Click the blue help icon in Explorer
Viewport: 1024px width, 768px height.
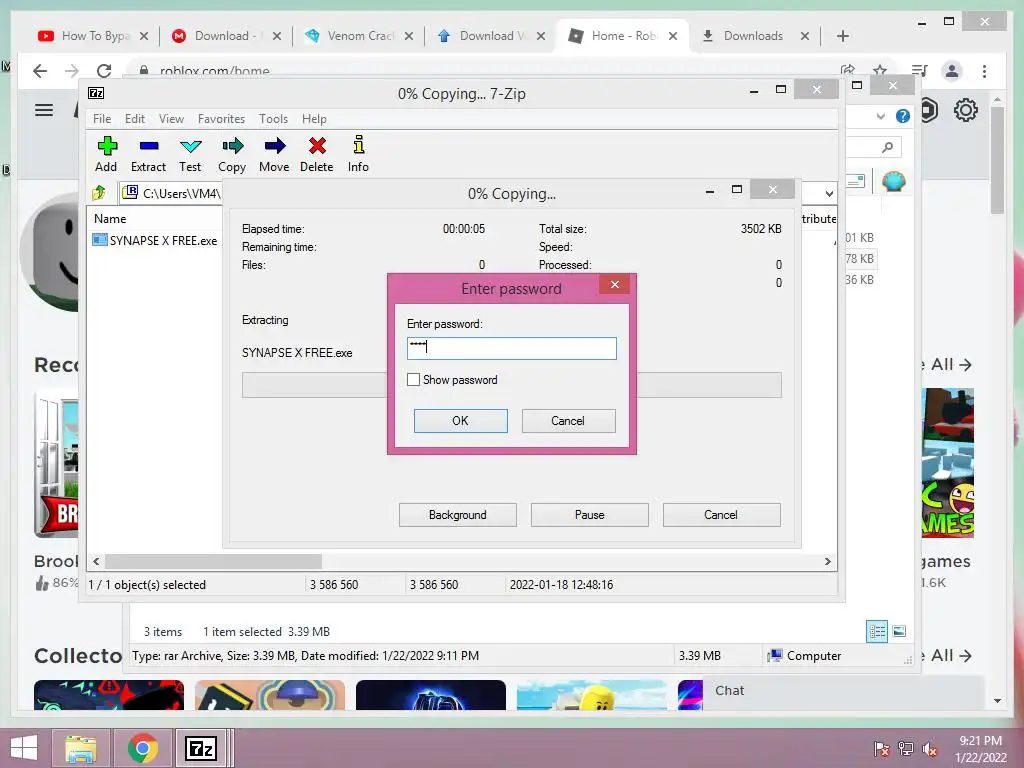tap(903, 116)
